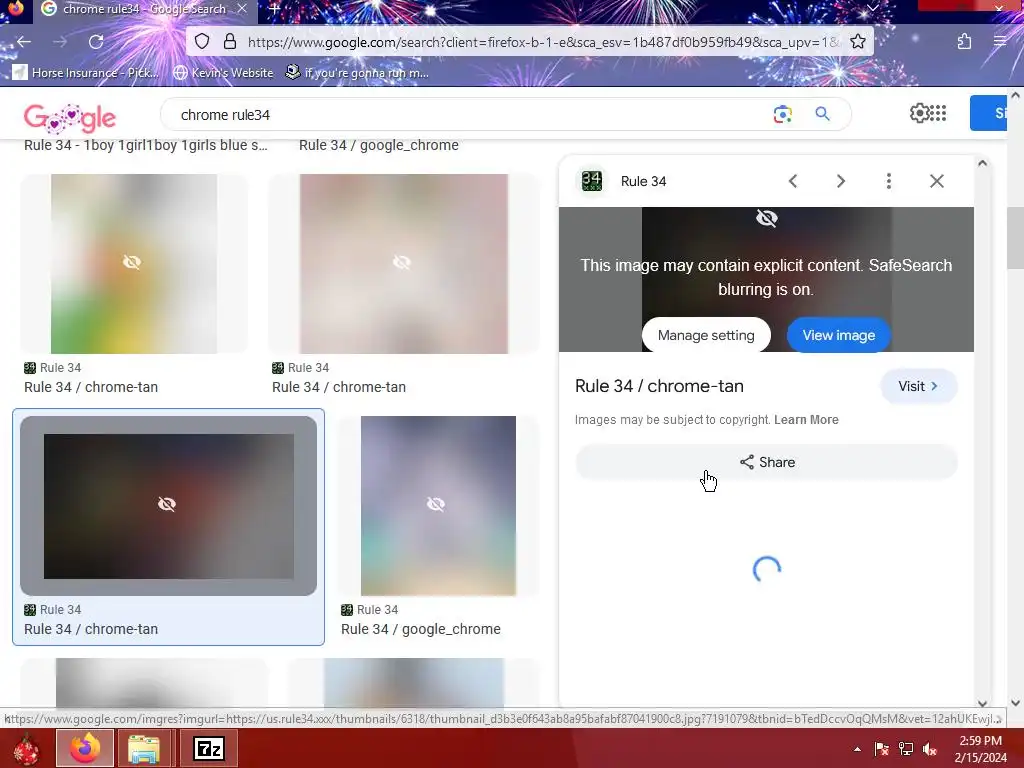Search by image using the Lens camera icon
This screenshot has height=768, width=1024.
tap(782, 114)
